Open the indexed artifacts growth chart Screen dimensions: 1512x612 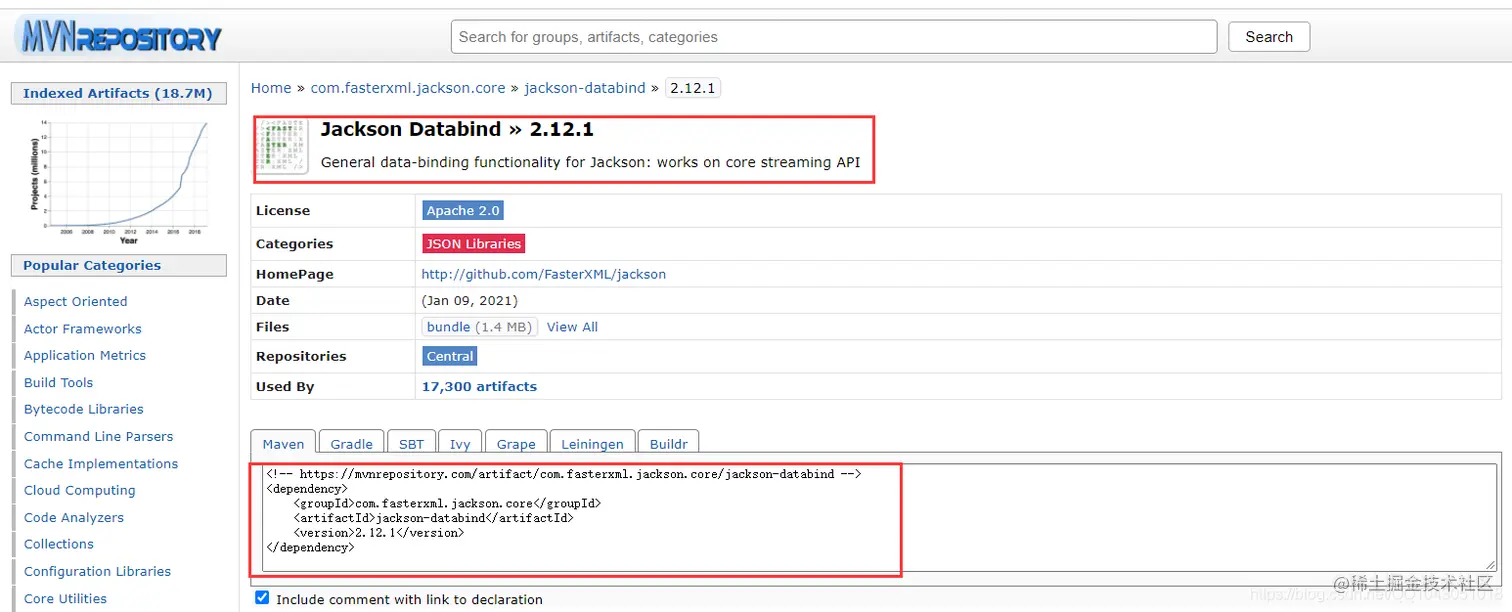click(118, 181)
